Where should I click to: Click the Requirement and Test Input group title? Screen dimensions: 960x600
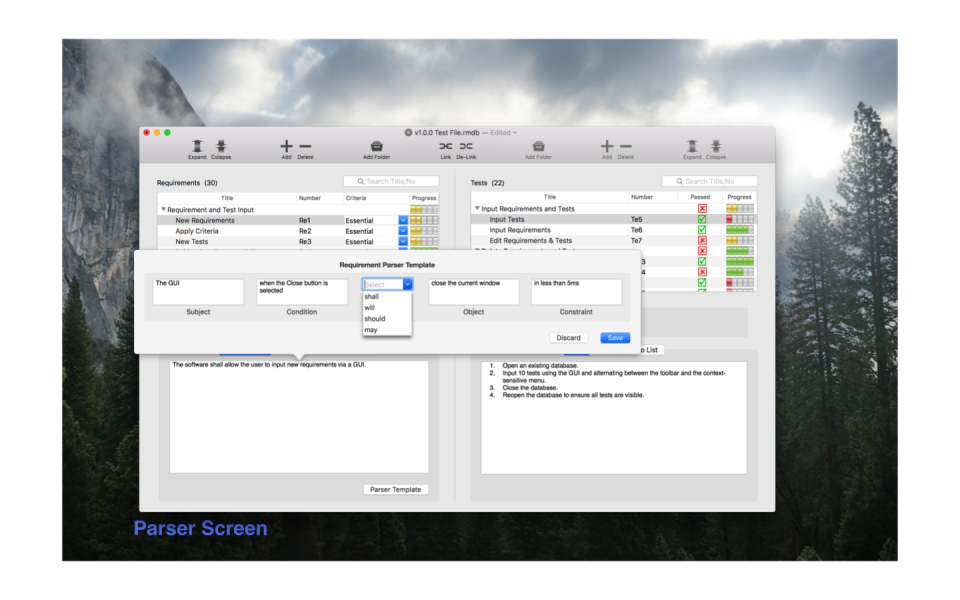coord(211,209)
